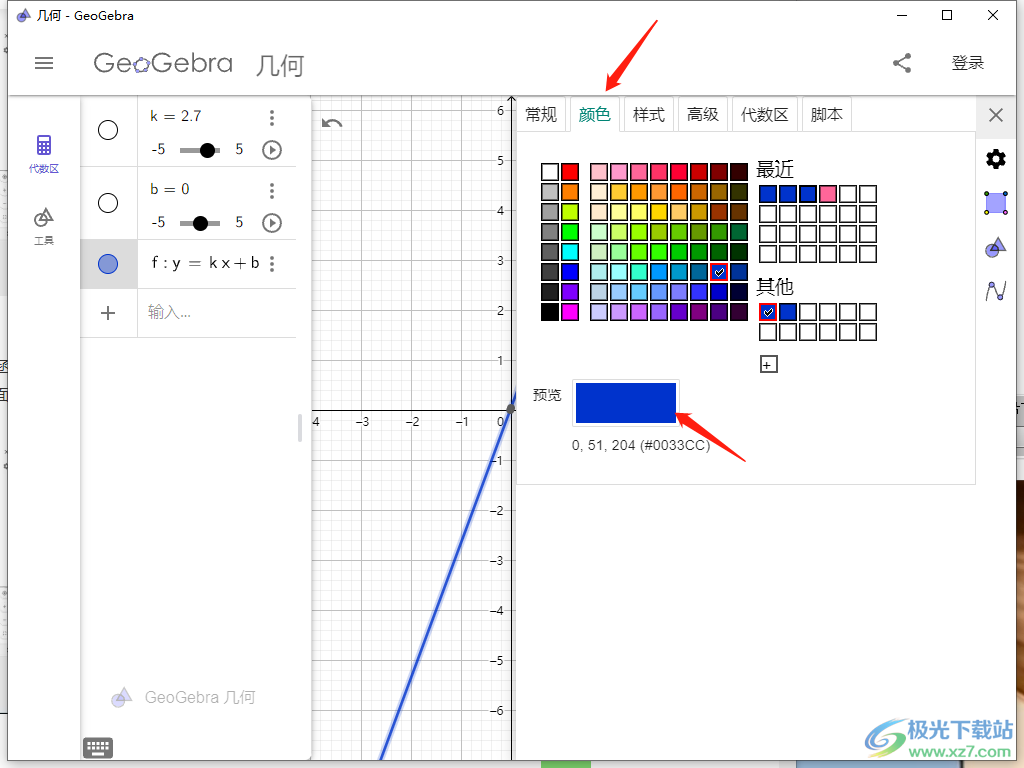Click the 输入... input field

(x=217, y=313)
